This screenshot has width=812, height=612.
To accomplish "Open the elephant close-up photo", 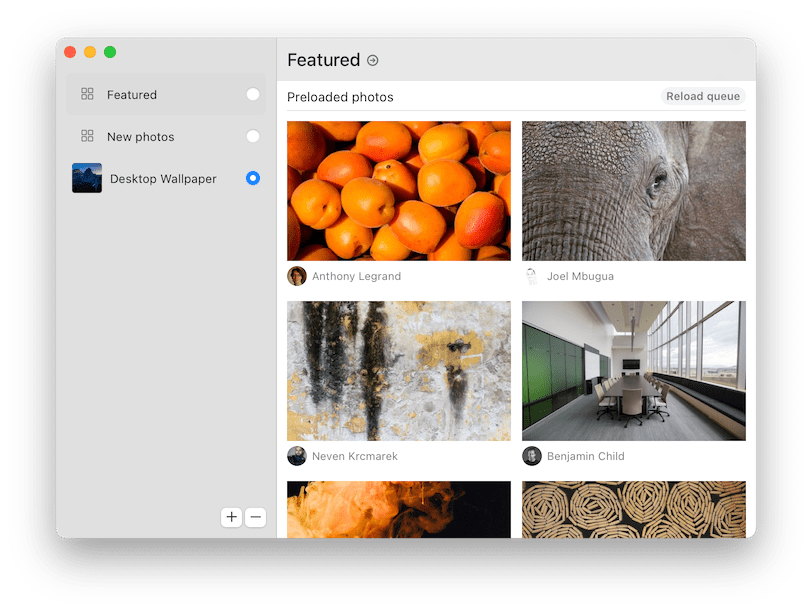I will [x=634, y=191].
